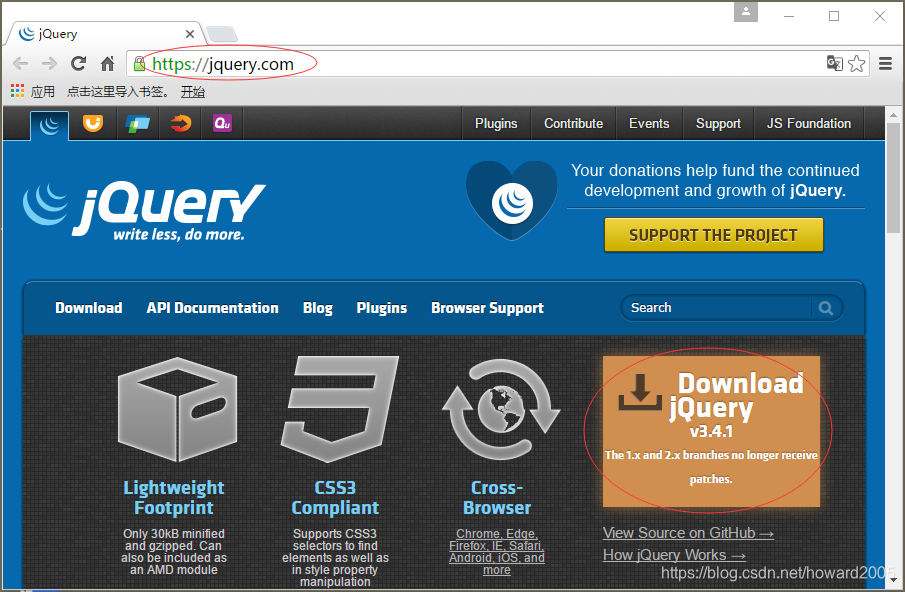Select the jQuery Mobile project icon
This screenshot has height=592, width=905.
tap(137, 123)
